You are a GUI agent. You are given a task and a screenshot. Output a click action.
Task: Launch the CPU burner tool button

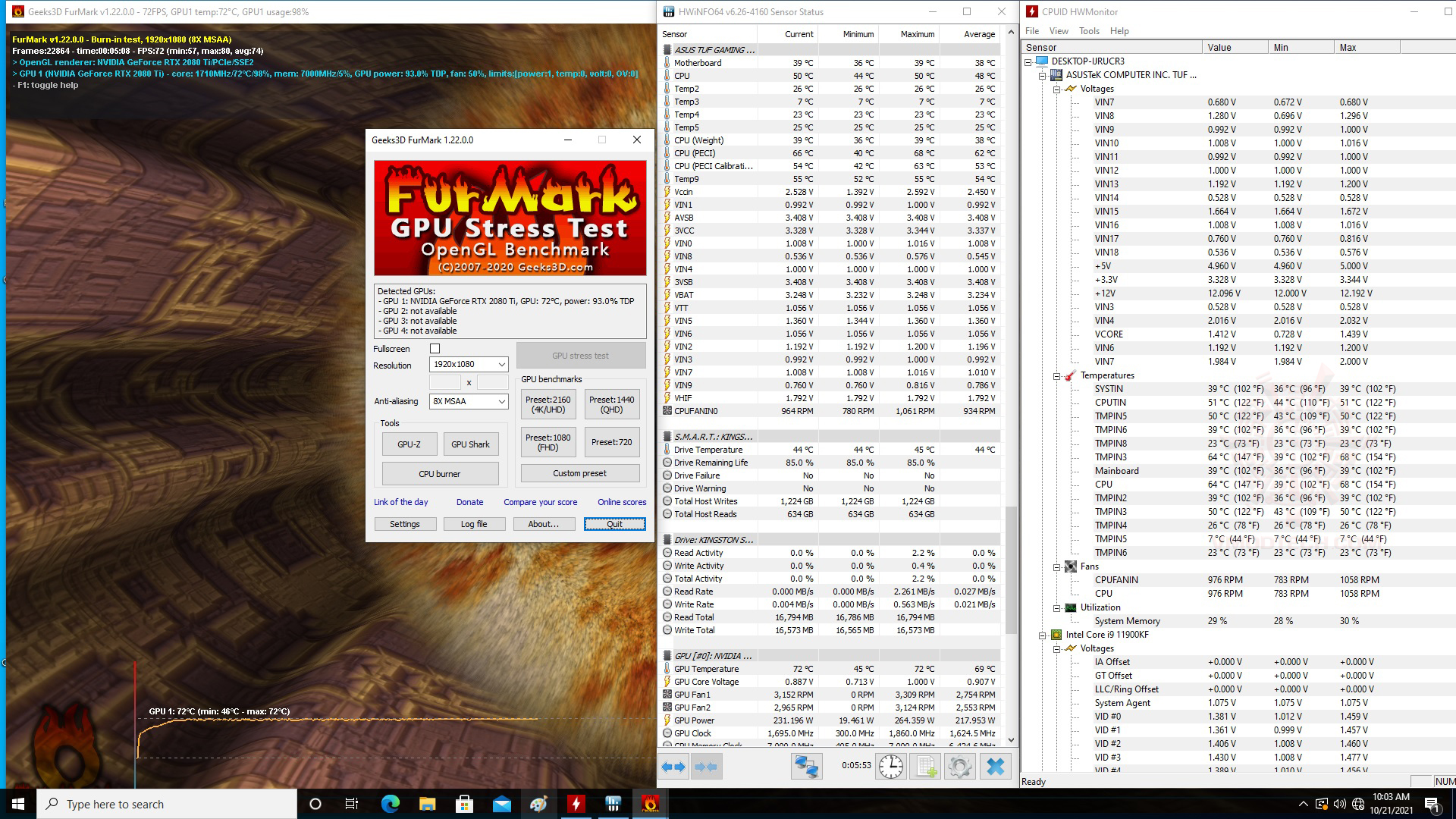440,474
